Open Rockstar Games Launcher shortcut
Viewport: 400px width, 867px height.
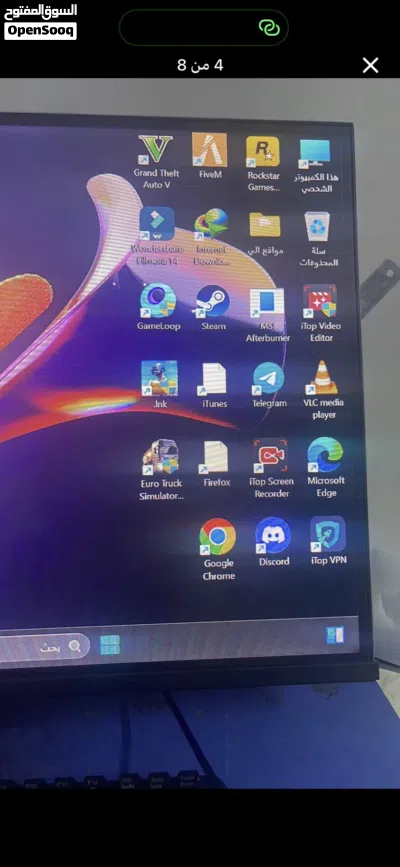click(263, 152)
